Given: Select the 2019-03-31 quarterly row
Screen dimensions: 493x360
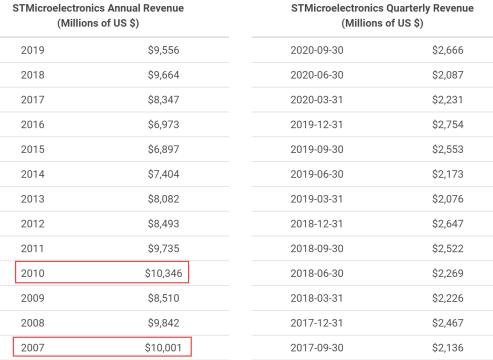Looking at the screenshot, I should tap(372, 199).
